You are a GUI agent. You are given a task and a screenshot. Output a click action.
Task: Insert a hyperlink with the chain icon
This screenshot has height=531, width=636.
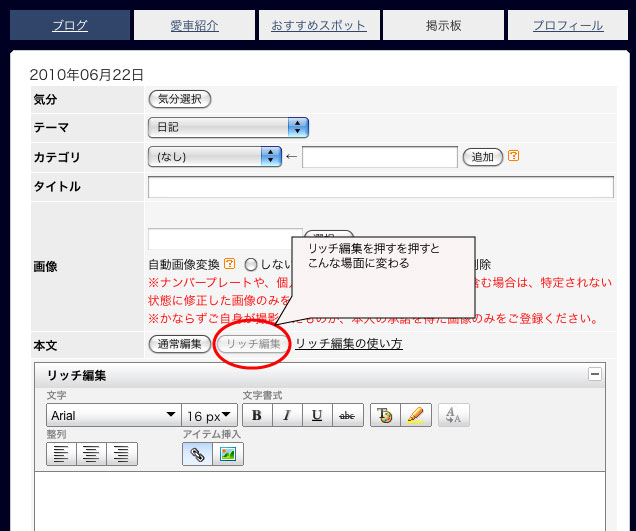198,454
